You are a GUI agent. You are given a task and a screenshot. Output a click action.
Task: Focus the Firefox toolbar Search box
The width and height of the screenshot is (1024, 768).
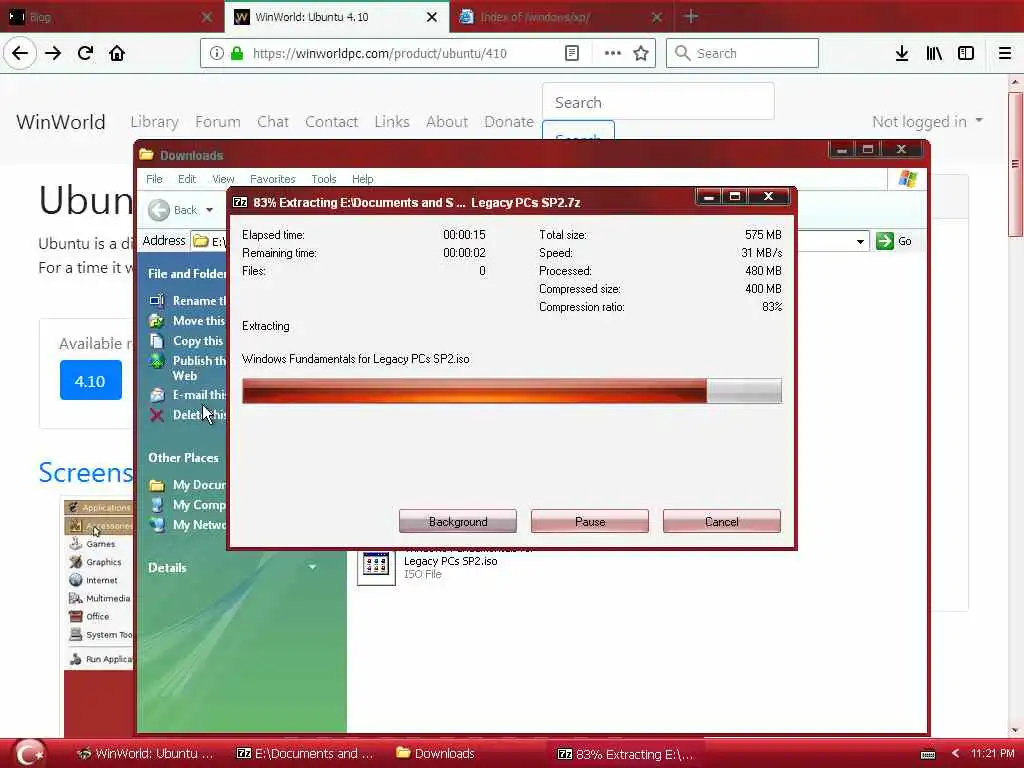coord(742,53)
